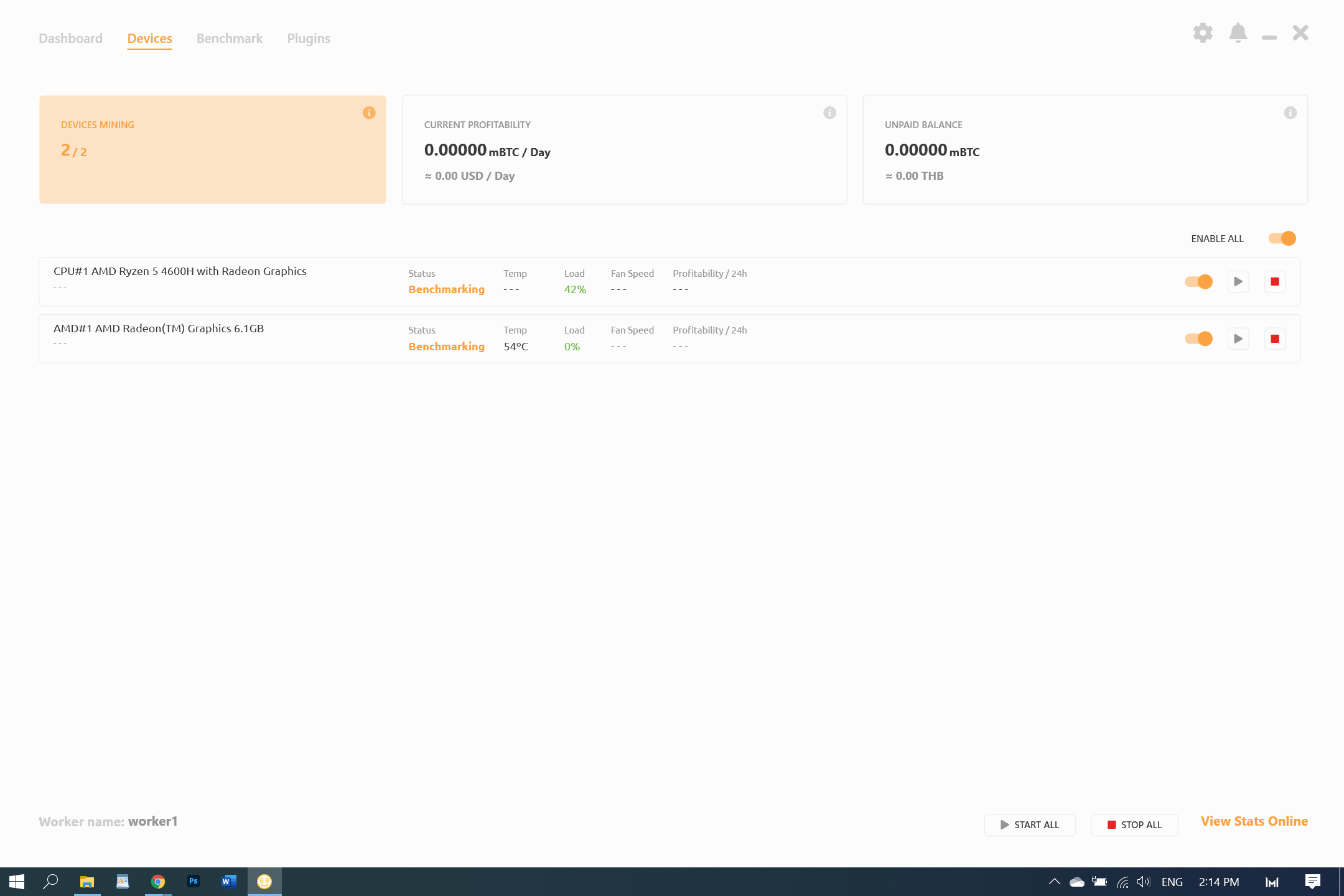The width and height of the screenshot is (1344, 896).
Task: Click the 54°C temperature value
Action: click(516, 347)
